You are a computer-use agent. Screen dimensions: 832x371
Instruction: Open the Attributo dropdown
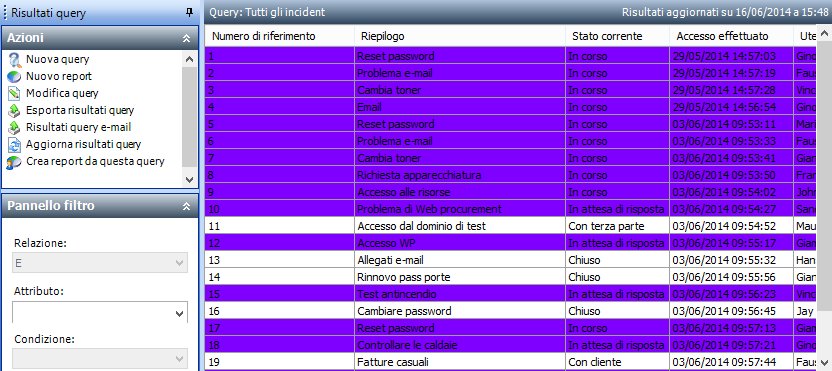179,313
